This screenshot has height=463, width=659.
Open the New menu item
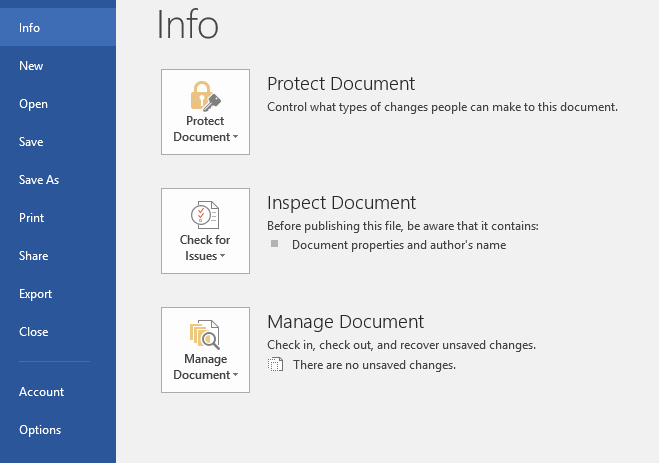[x=58, y=66]
